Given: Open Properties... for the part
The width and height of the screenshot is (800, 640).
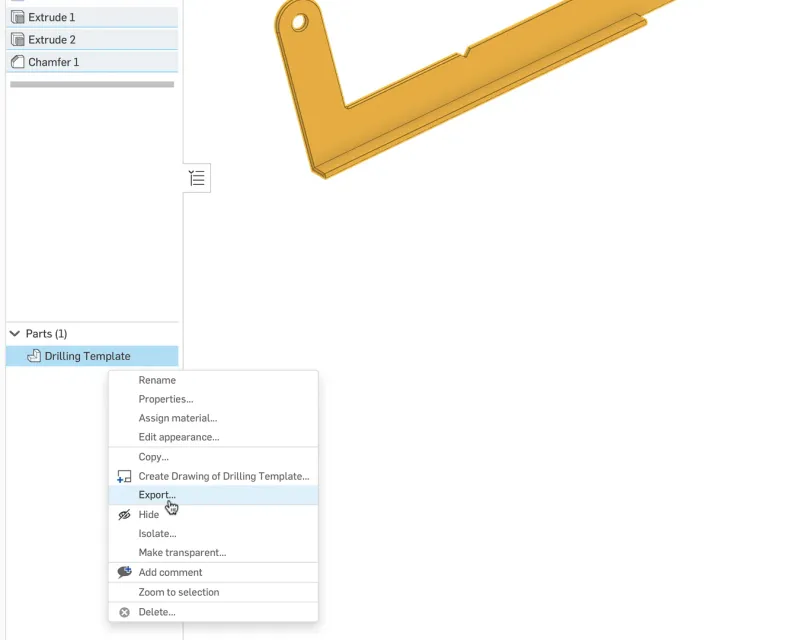Looking at the screenshot, I should pos(166,399).
